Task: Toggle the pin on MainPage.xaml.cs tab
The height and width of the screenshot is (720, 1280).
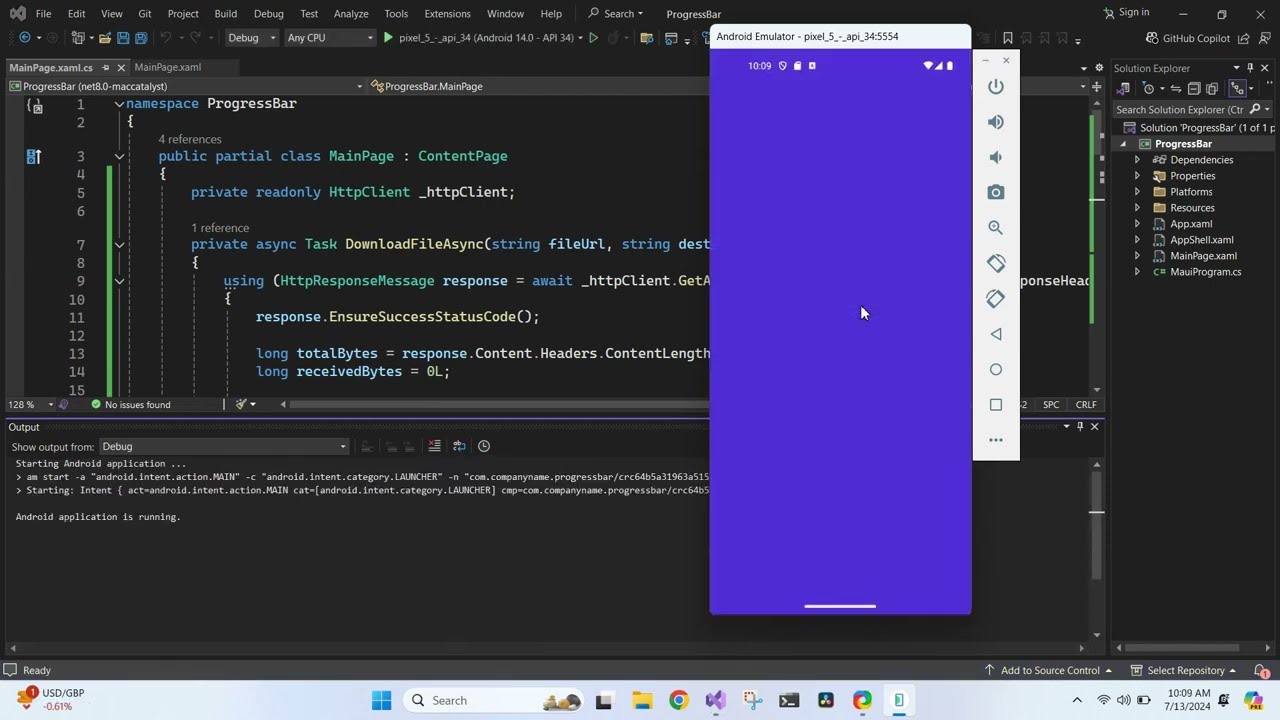Action: (x=104, y=68)
